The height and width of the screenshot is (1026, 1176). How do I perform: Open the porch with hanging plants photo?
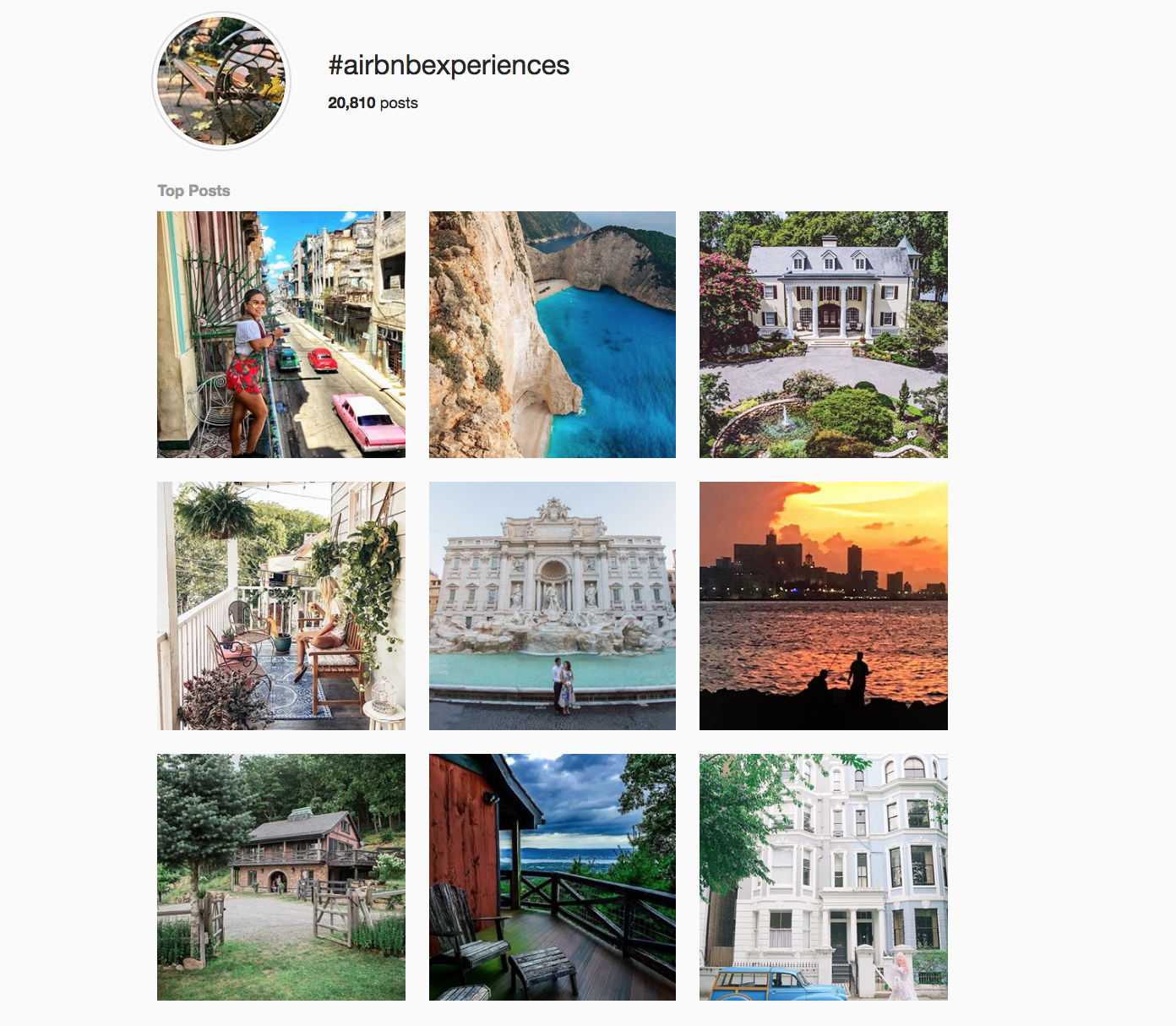[281, 606]
